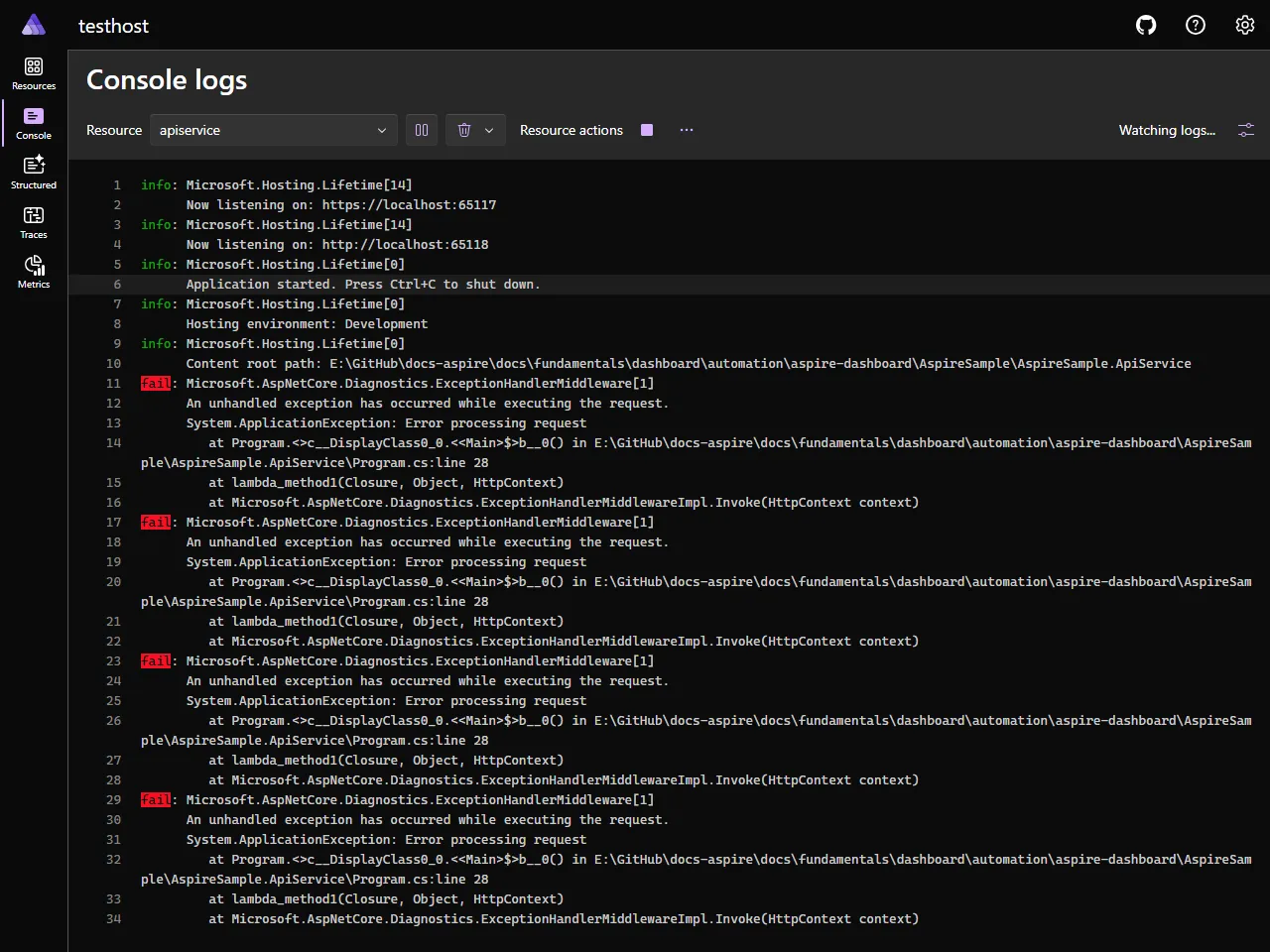Open the help question mark icon
This screenshot has width=1270, height=952.
coord(1196,25)
